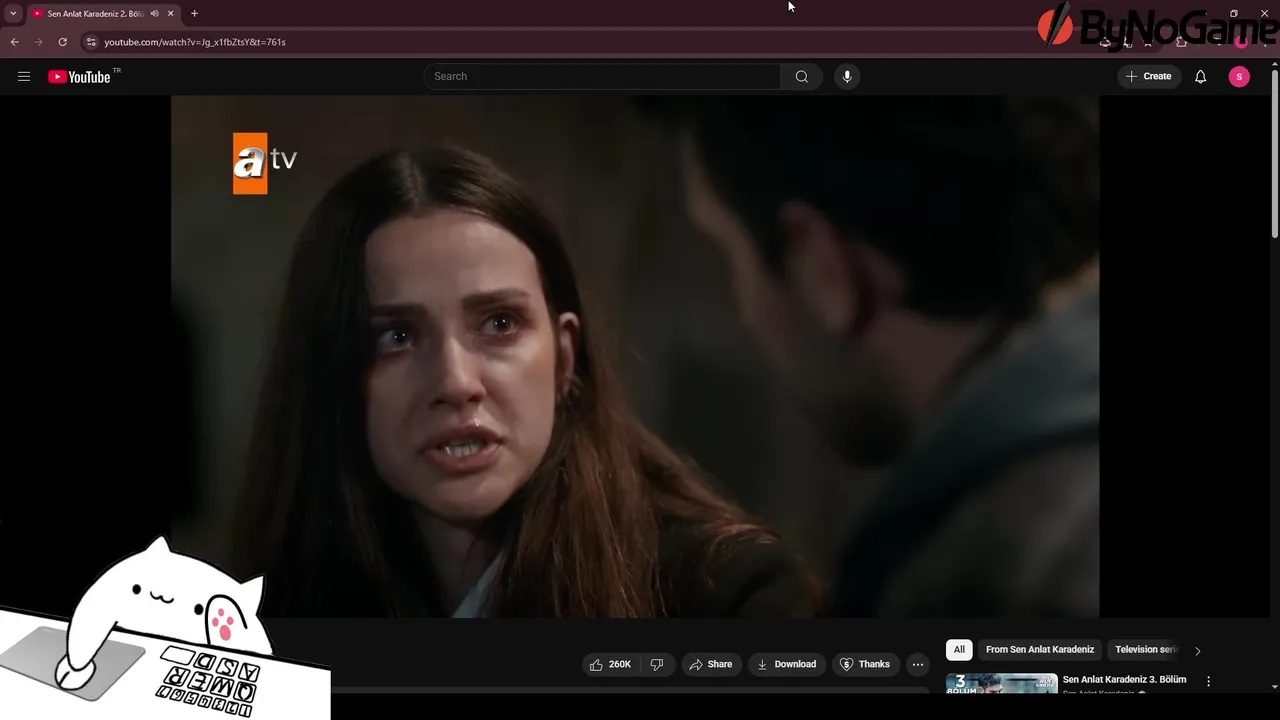Send a Thanks to the creator
Viewport: 1280px width, 720px height.
point(865,664)
